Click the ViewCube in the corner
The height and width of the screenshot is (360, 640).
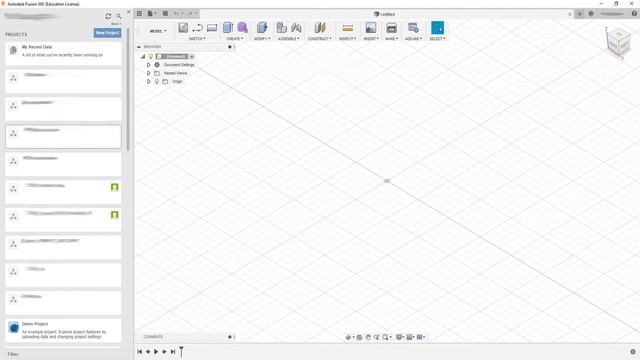pos(618,42)
